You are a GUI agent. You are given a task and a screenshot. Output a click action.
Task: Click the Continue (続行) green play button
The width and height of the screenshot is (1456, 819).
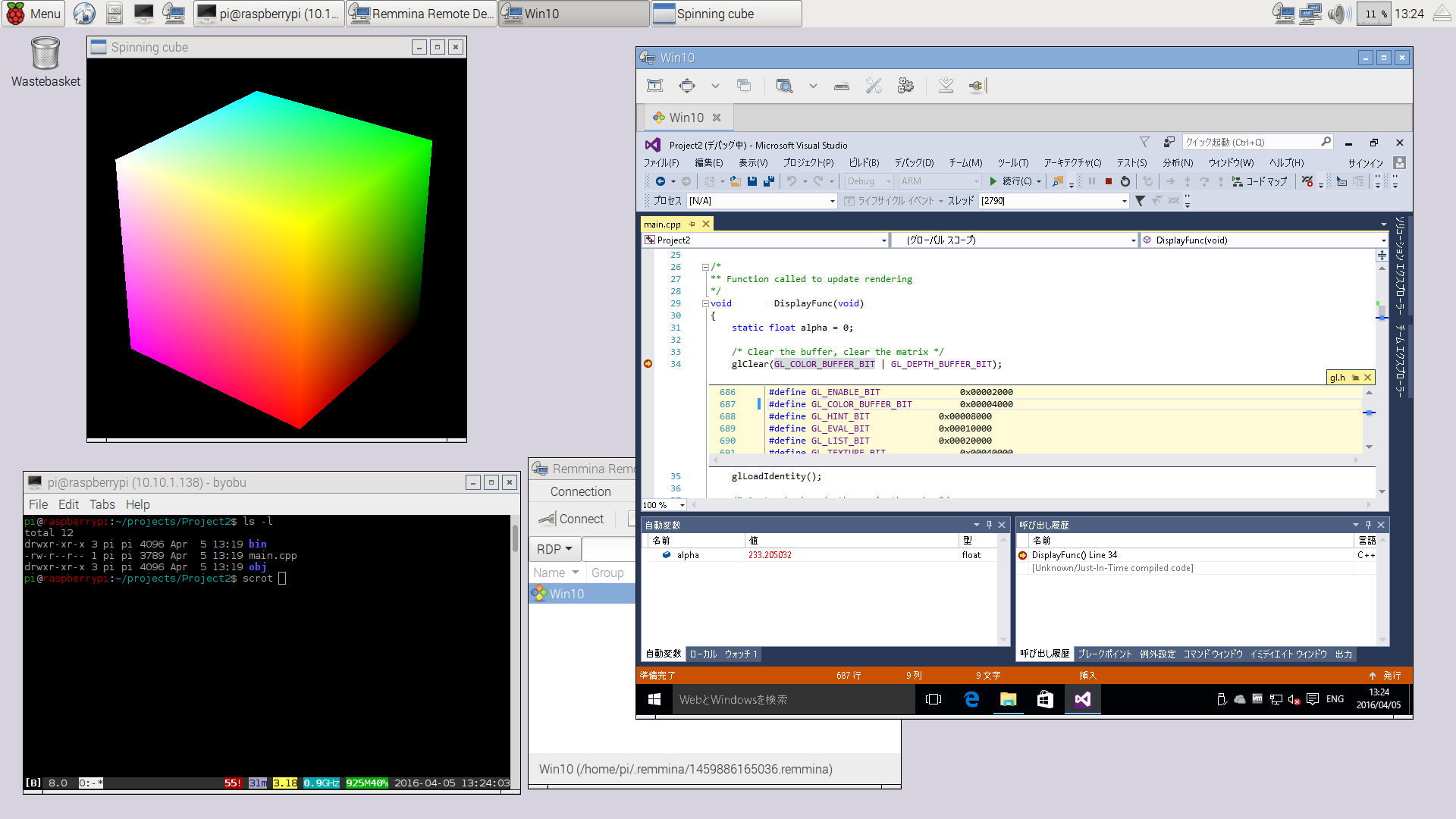point(993,181)
